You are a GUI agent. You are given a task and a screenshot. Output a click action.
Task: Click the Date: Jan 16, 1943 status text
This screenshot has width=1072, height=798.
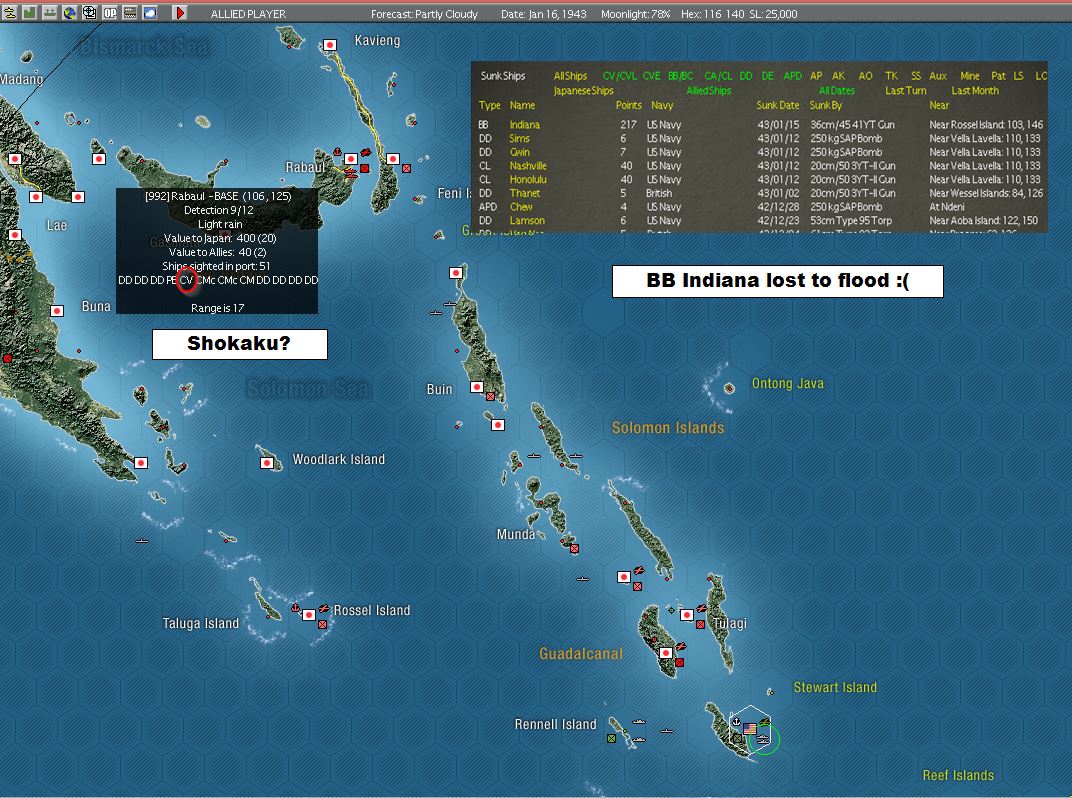pos(544,14)
